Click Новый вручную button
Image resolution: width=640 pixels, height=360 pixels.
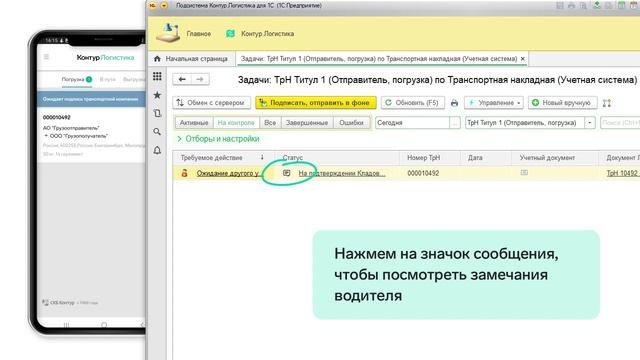tap(562, 103)
